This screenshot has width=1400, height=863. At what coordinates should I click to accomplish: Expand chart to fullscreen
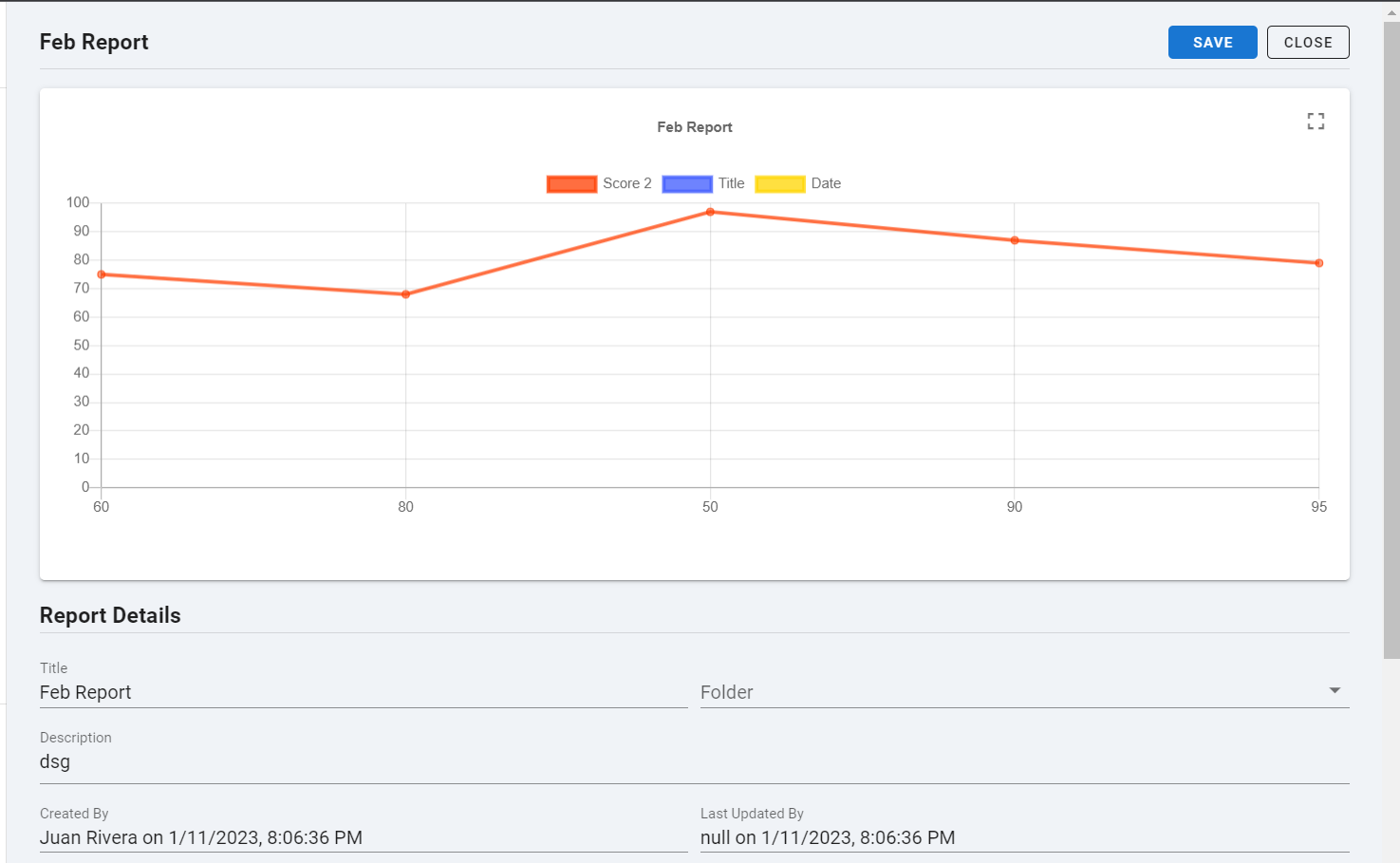click(x=1316, y=122)
